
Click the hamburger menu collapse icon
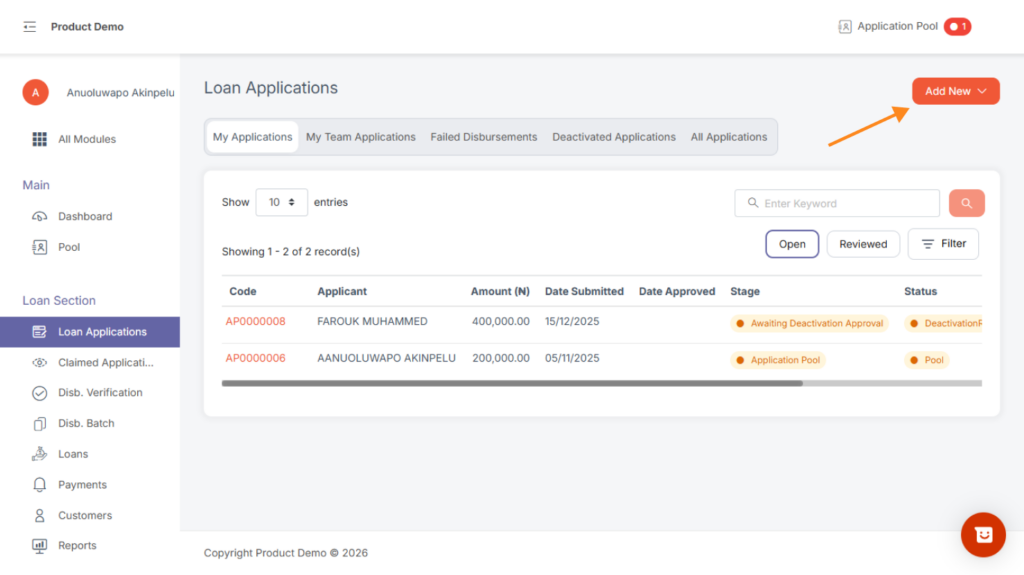tap(29, 27)
